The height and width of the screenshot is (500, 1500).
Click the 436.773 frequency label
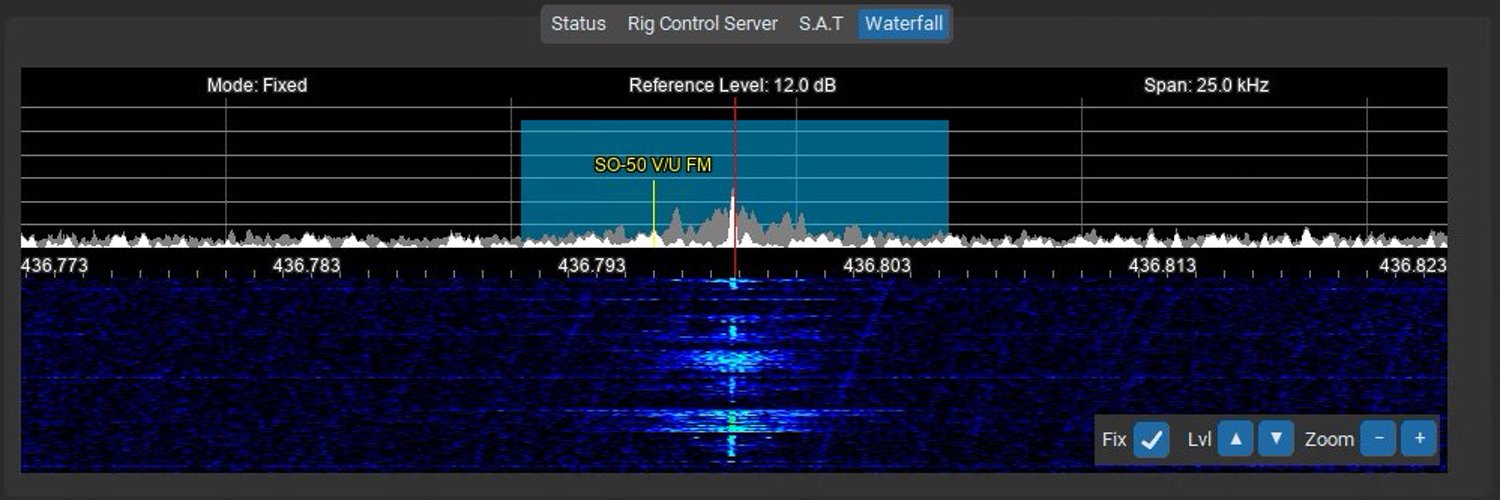pos(54,266)
